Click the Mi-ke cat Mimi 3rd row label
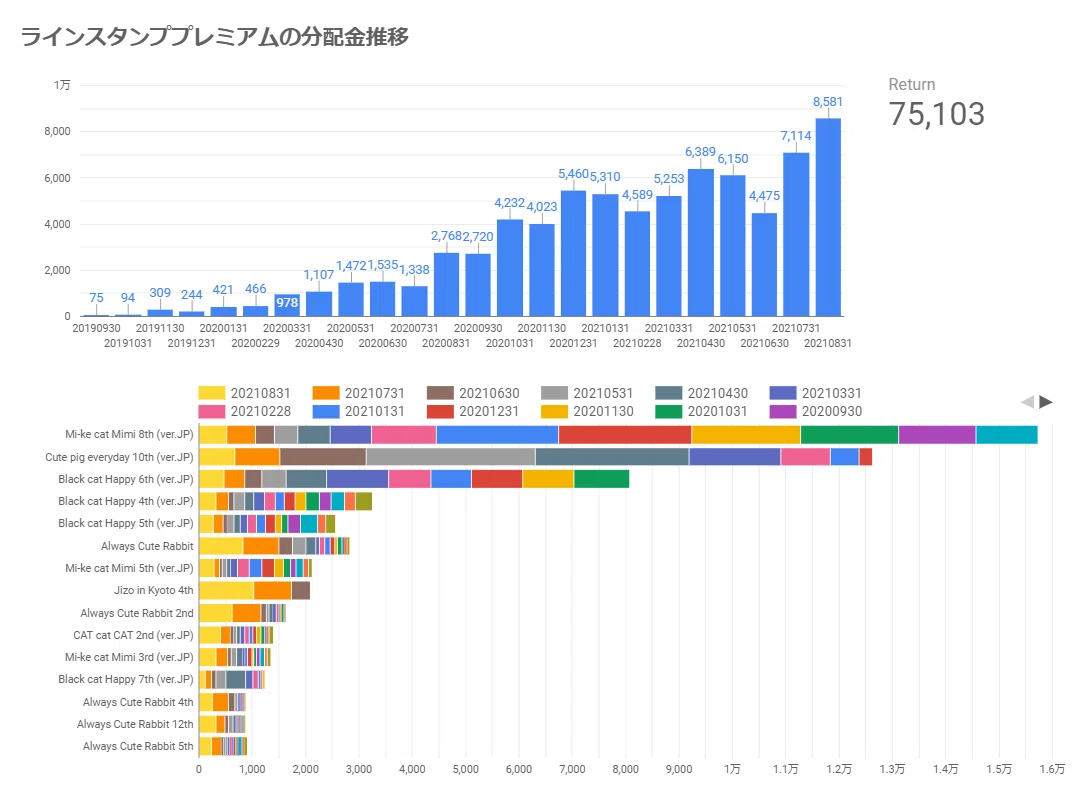This screenshot has width=1077, height=807. [x=129, y=657]
